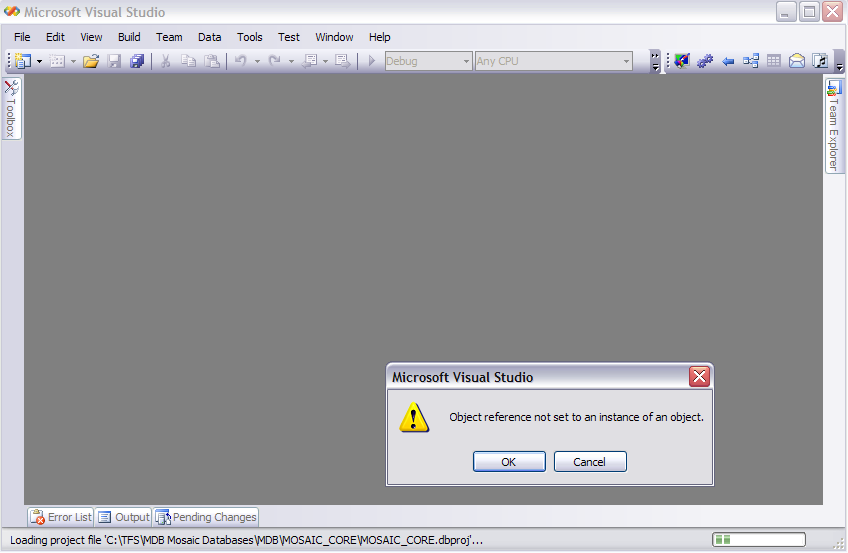Open the Data menu
Viewport: 848px width, 553px height.
(209, 37)
